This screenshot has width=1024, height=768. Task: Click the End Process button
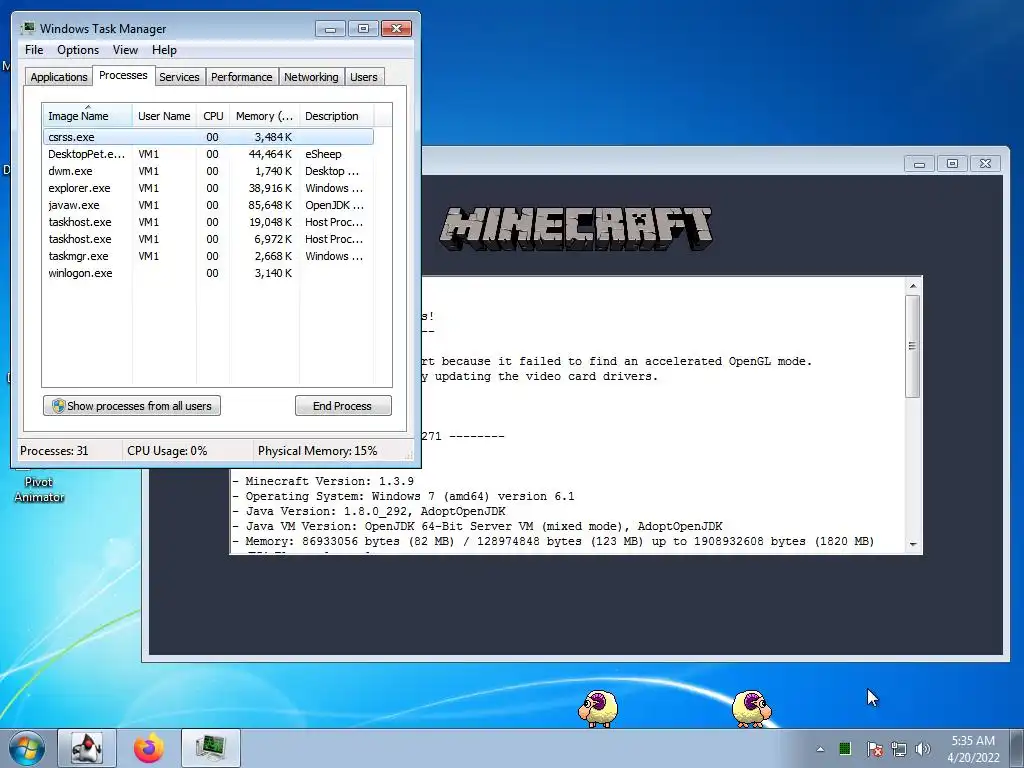click(x=343, y=406)
